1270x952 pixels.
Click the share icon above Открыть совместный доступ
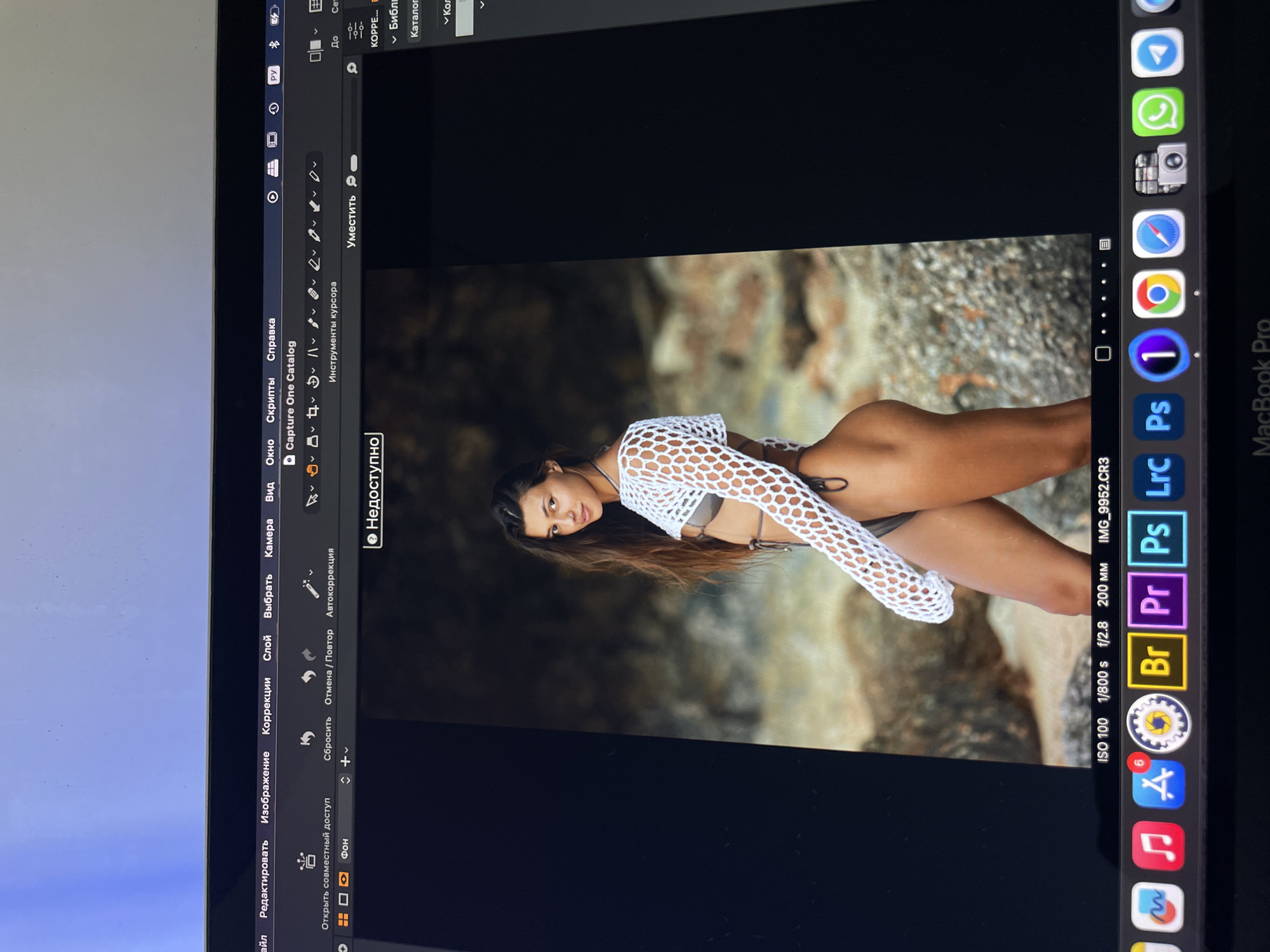(307, 861)
